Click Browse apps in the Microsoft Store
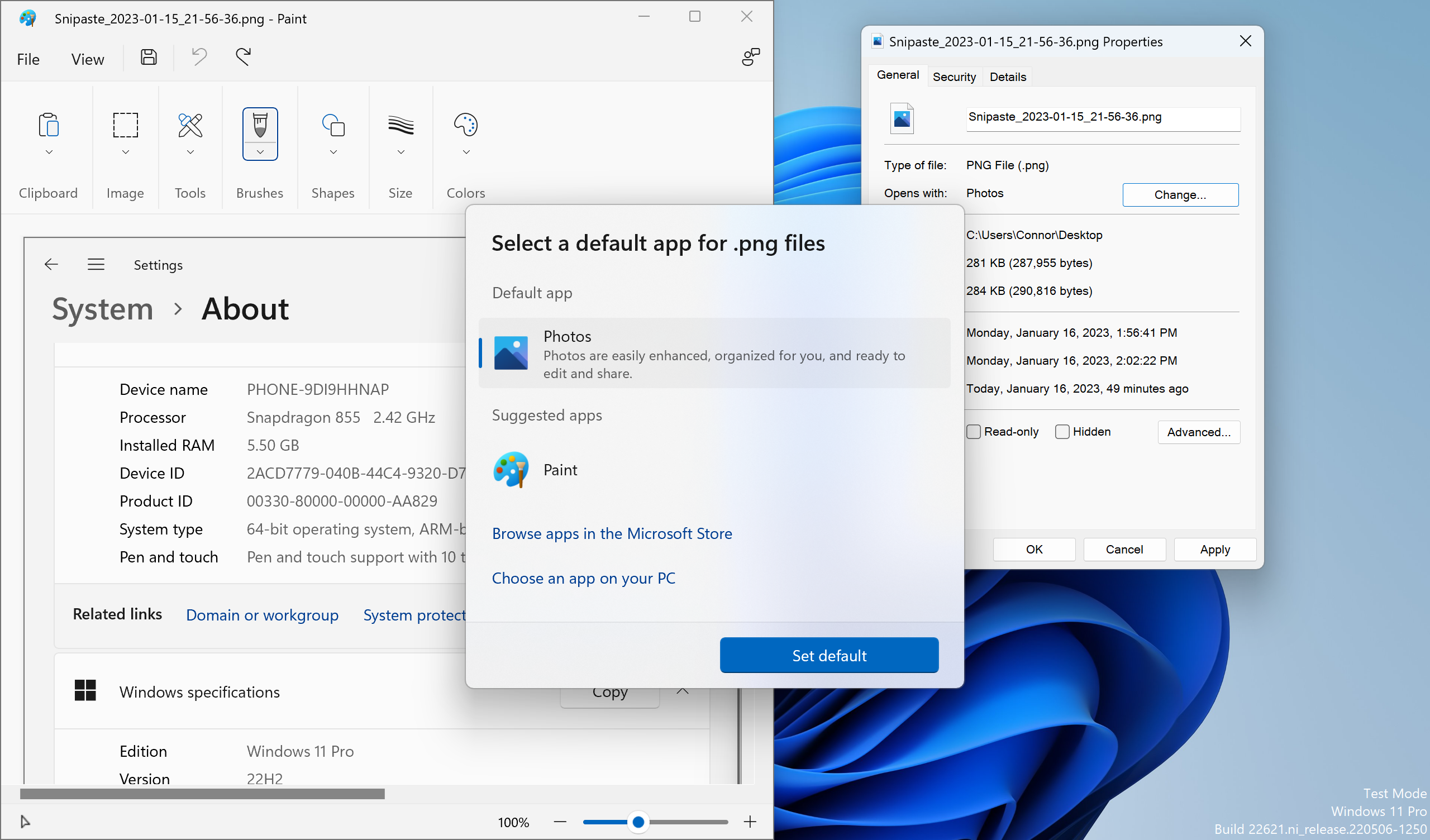Viewport: 1430px width, 840px height. pos(612,533)
